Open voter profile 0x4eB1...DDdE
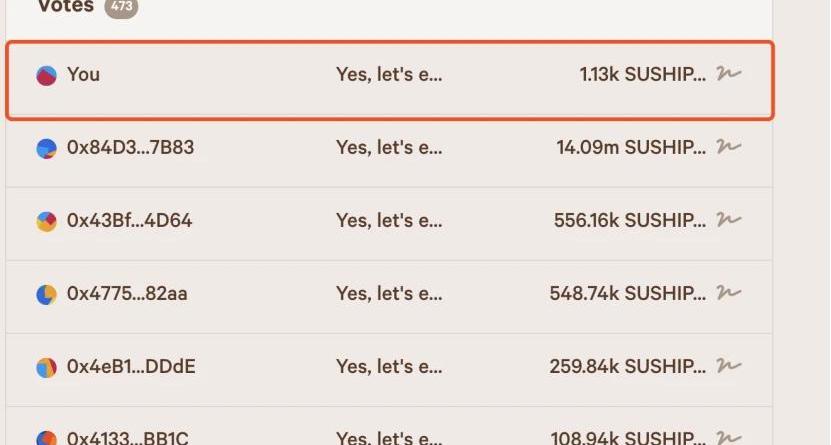The image size is (831, 445). point(131,367)
